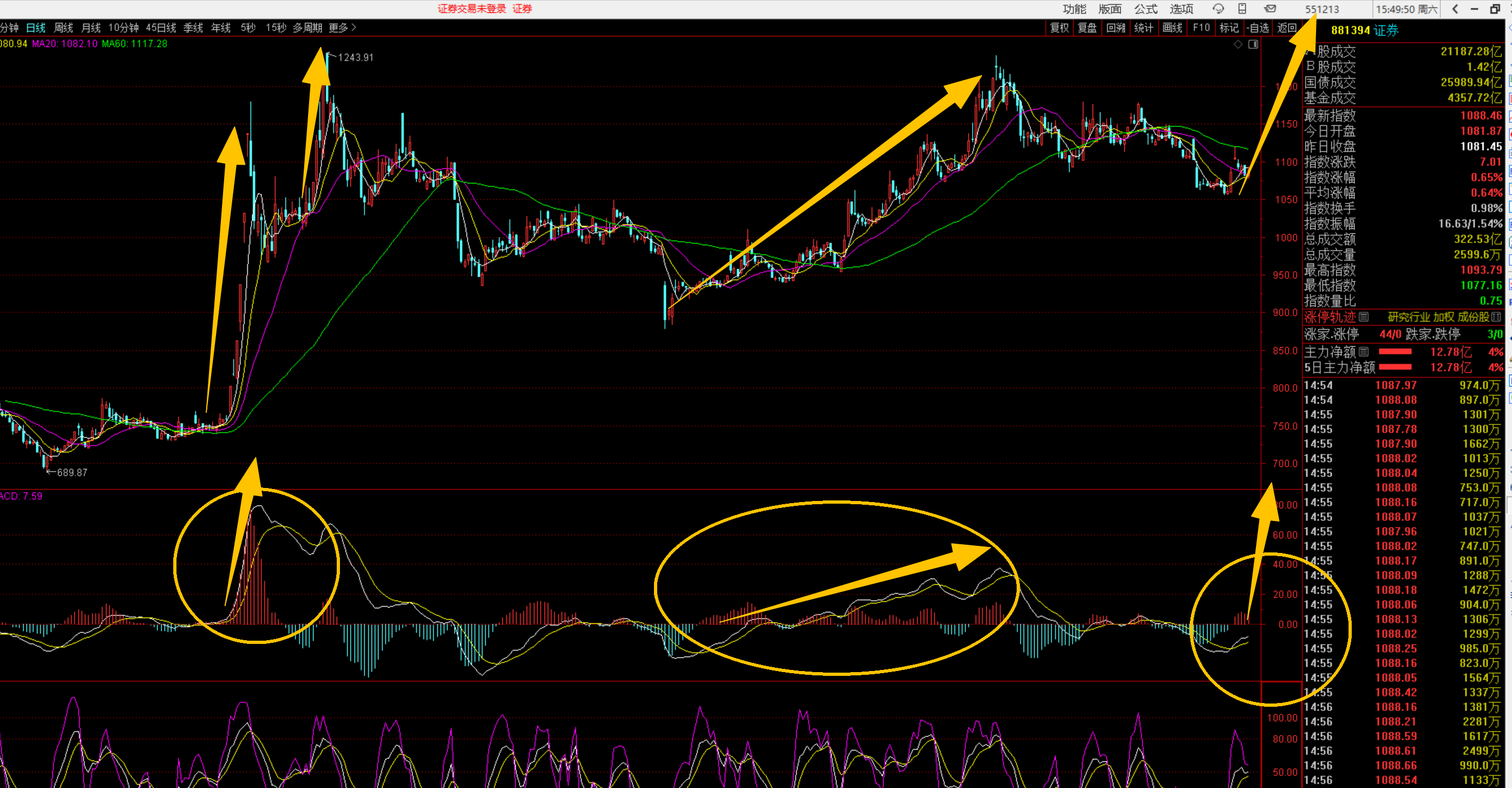Click the back arrow in title bar

click(x=1455, y=9)
